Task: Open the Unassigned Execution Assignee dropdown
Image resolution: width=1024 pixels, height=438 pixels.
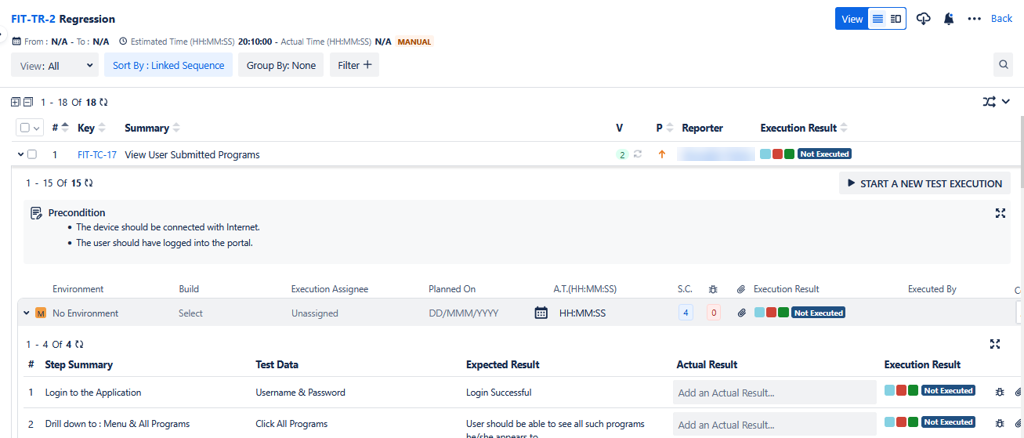Action: click(x=315, y=313)
